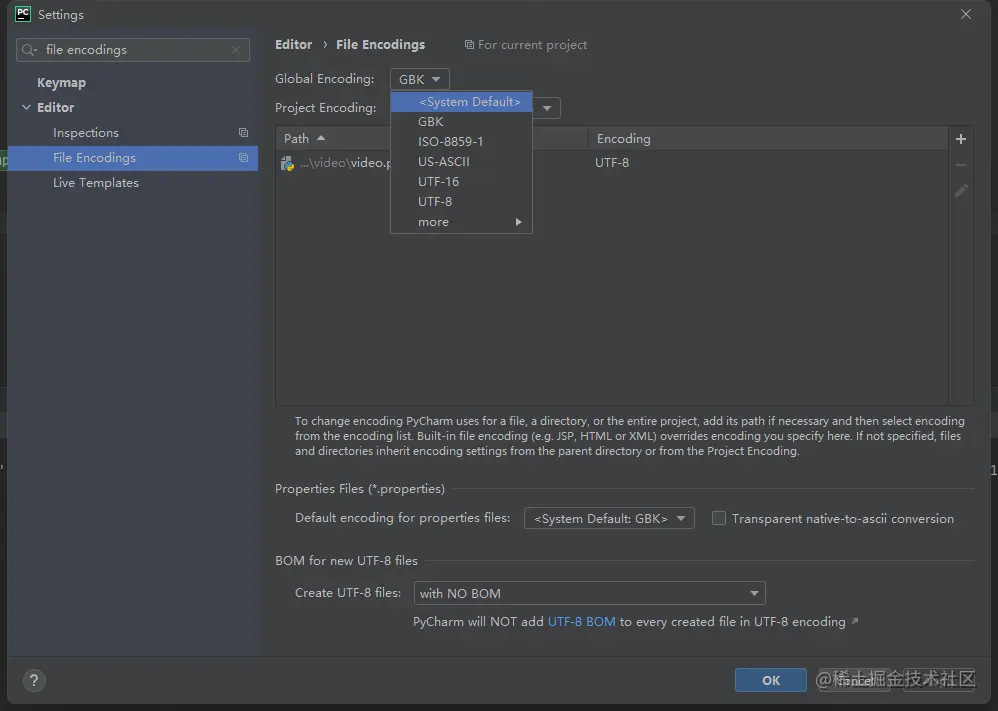Screen dimensions: 998x711
Task: Select File Encodings in the settings tree
Action: [x=133, y=158]
